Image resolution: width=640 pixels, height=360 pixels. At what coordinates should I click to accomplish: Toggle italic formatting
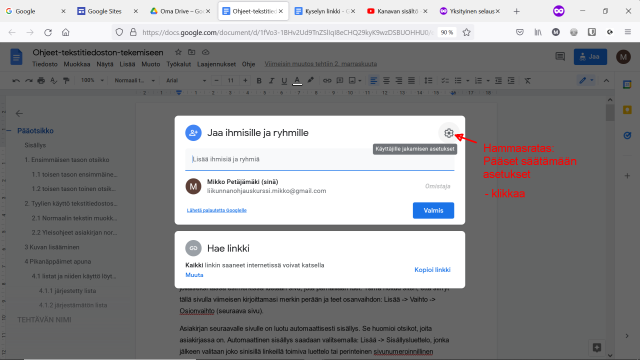point(271,81)
